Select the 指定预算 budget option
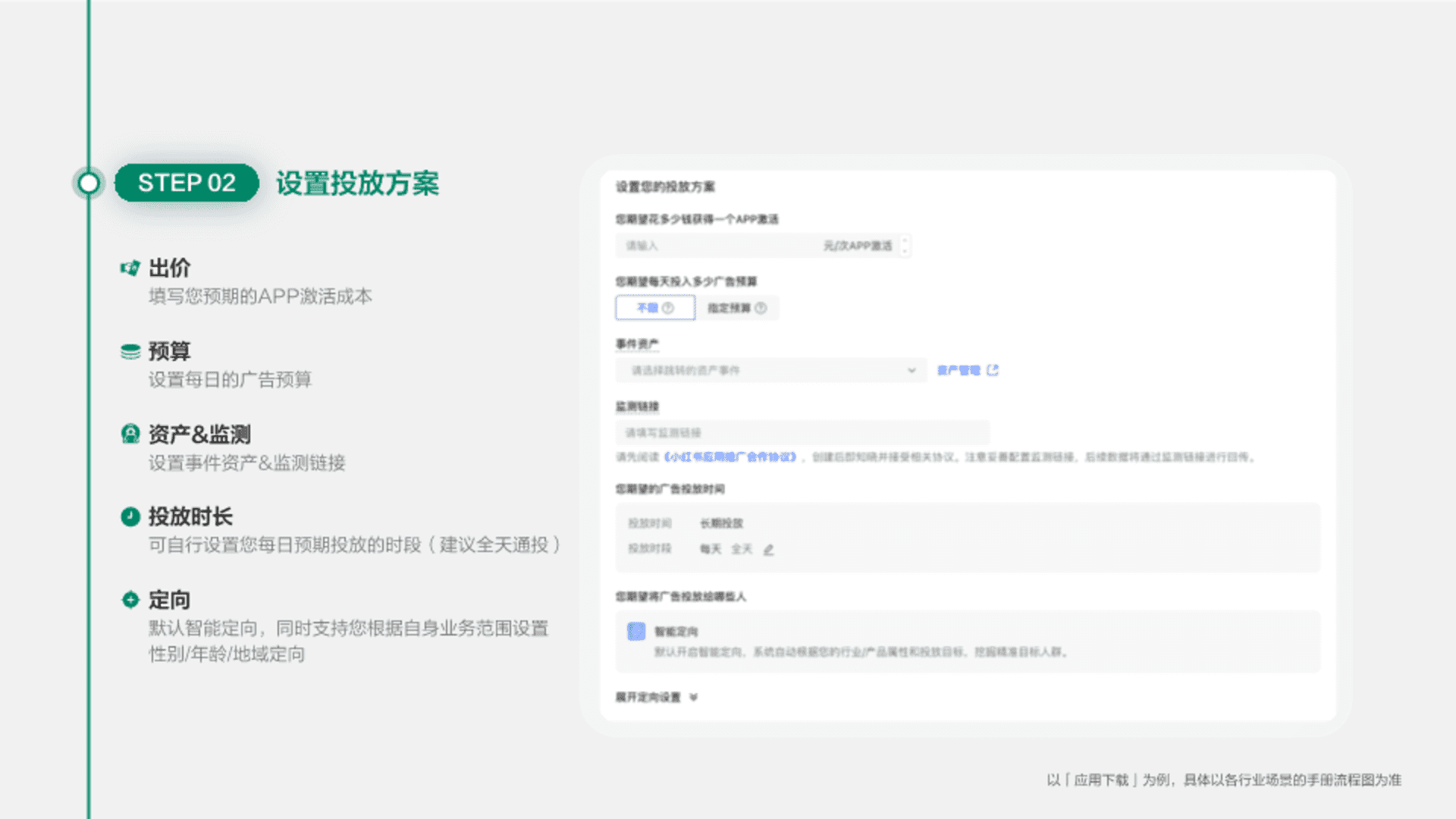The height and width of the screenshot is (819, 1456). [x=729, y=308]
